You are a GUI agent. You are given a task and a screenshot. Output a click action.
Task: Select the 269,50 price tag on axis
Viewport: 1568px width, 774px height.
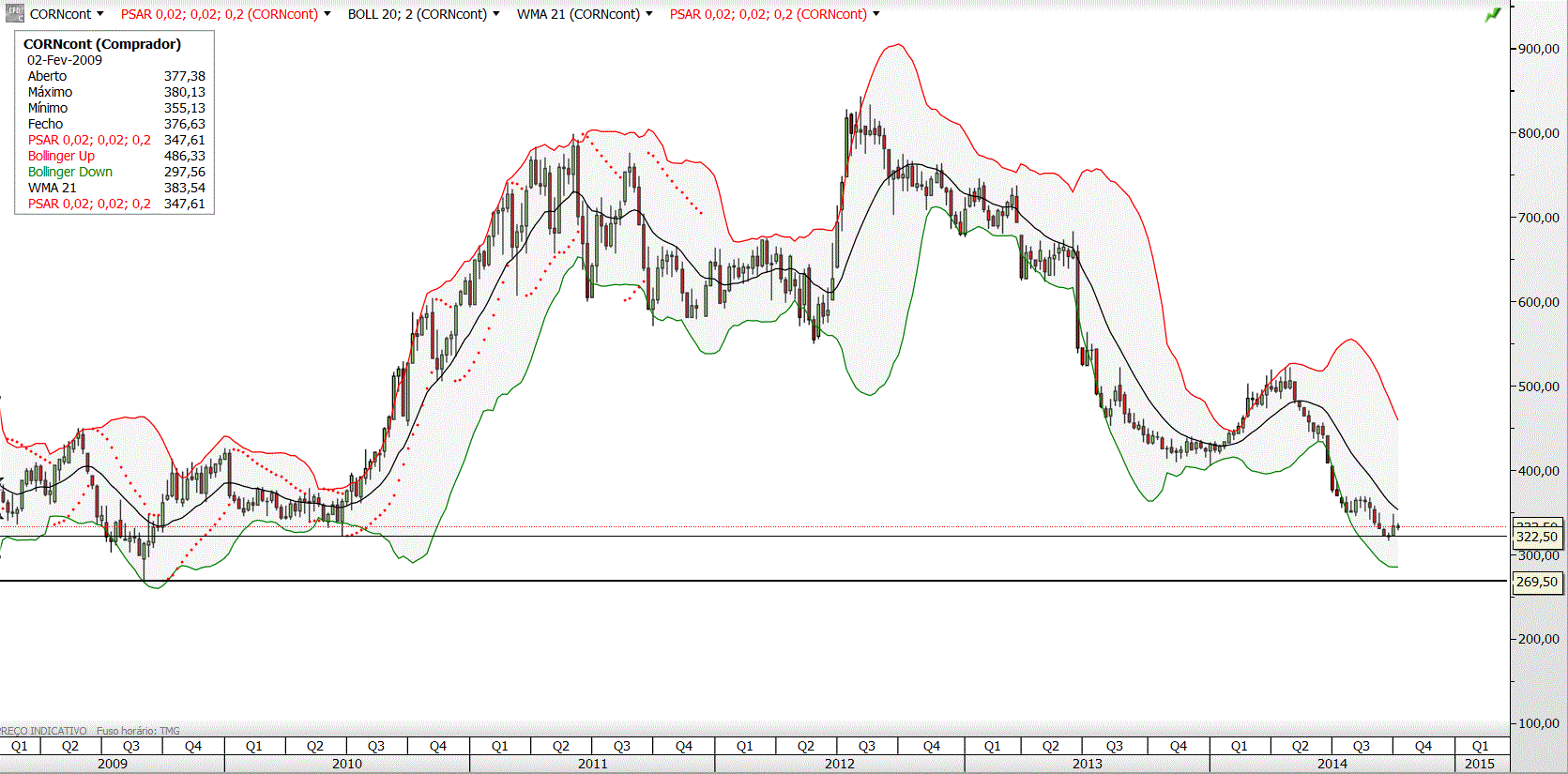pos(1537,582)
